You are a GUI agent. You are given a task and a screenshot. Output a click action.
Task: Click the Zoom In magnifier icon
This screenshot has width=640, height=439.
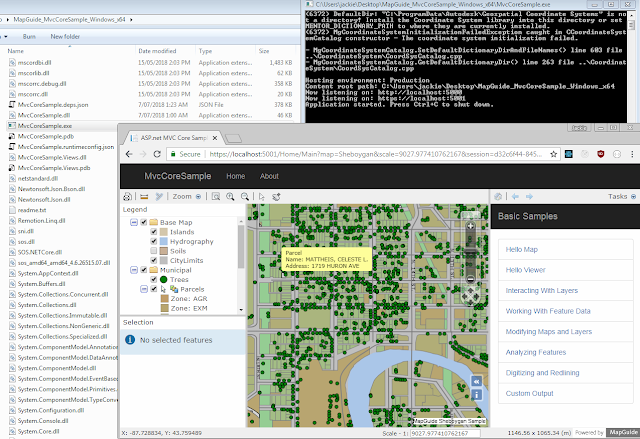click(230, 197)
